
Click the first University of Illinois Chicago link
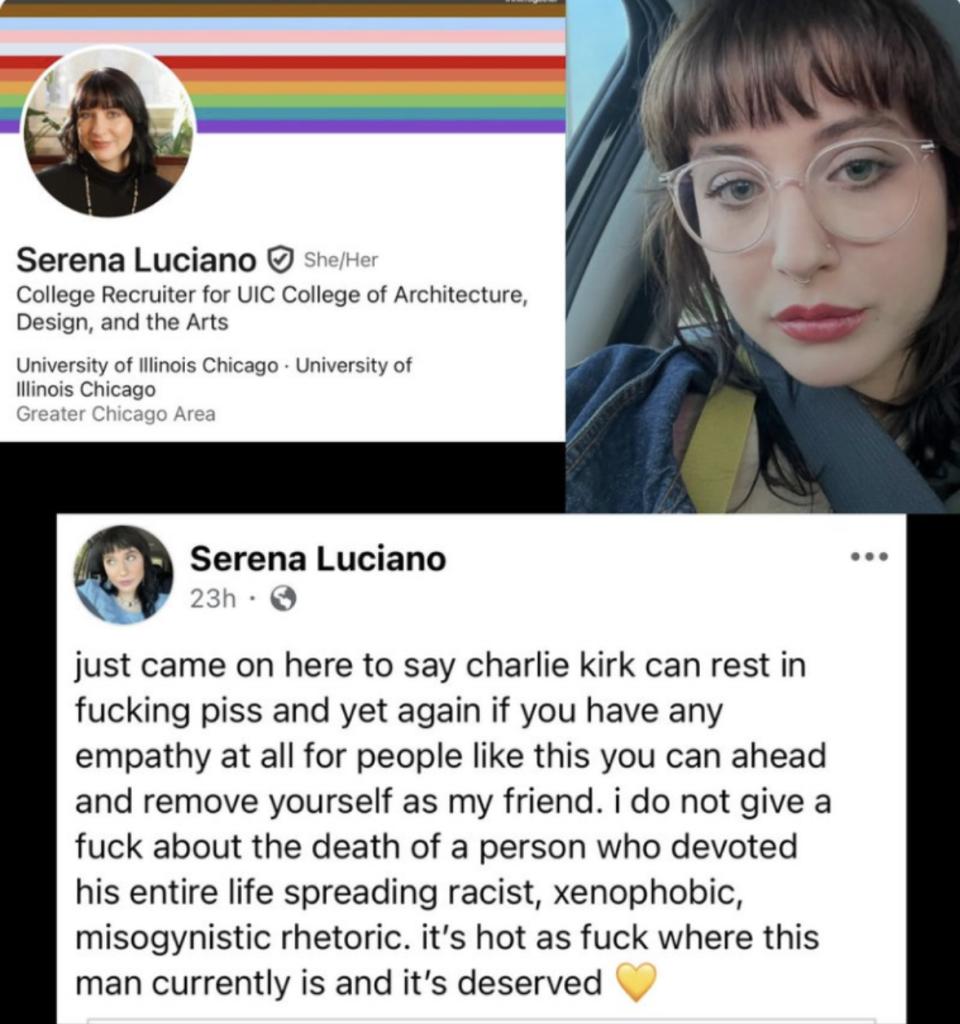click(x=147, y=365)
